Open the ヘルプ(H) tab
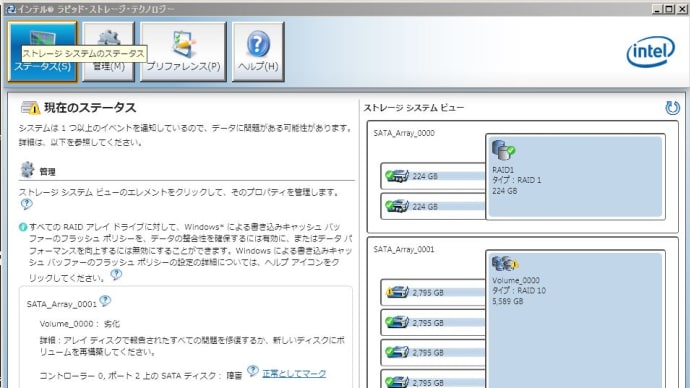 (x=258, y=52)
